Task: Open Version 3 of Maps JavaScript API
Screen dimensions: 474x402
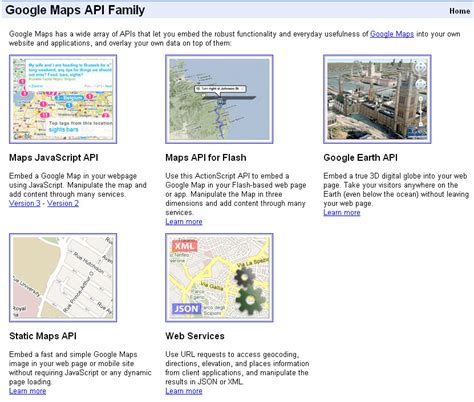Action: coord(25,203)
